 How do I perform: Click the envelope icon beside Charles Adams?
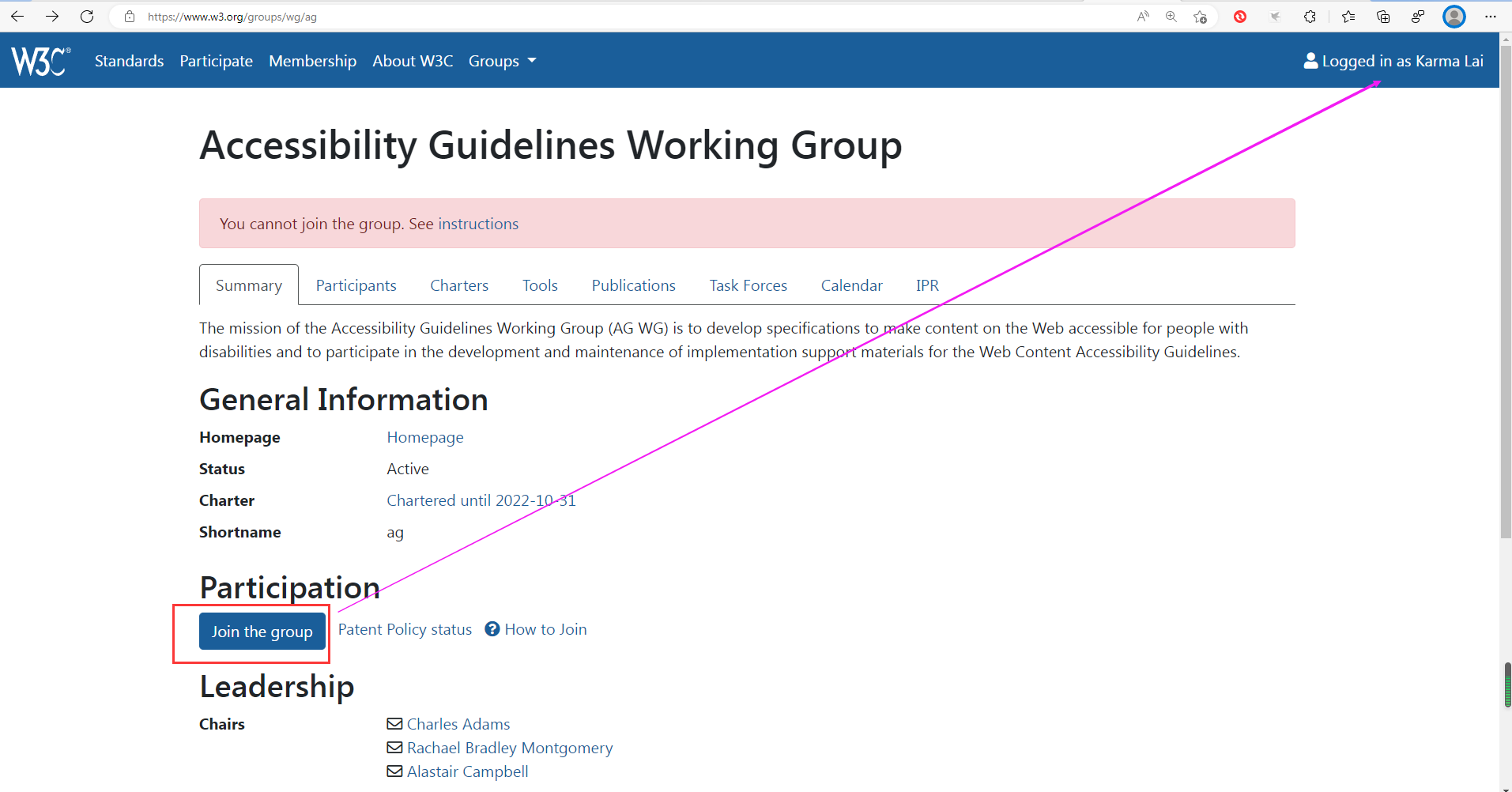[394, 723]
